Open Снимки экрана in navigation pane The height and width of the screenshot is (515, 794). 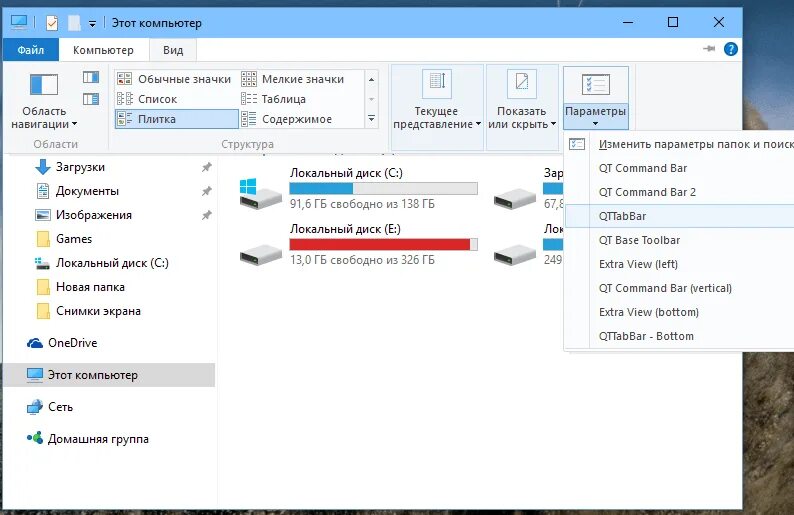(98, 311)
